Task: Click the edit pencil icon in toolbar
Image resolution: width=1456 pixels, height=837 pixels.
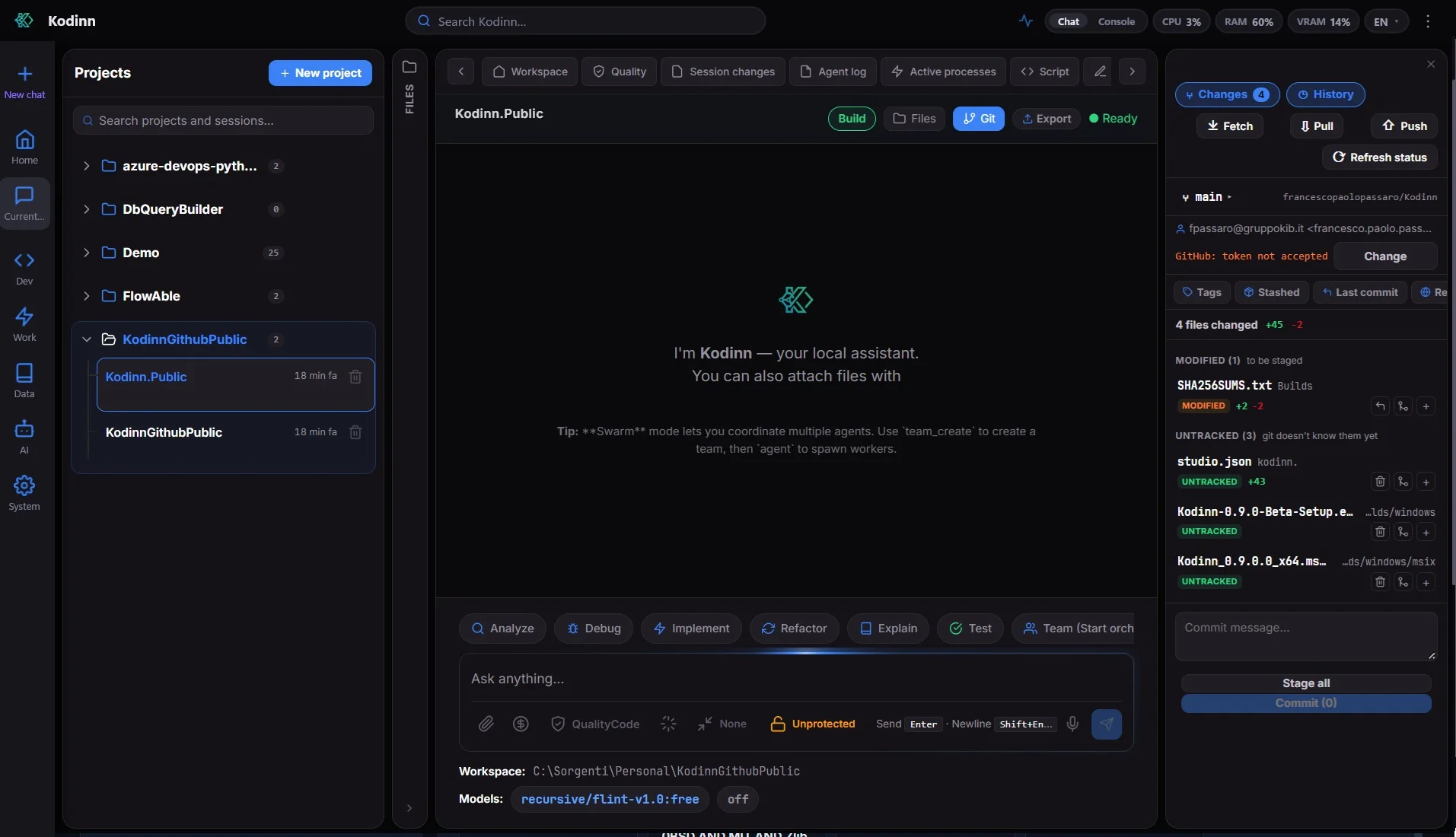Action: [1100, 72]
